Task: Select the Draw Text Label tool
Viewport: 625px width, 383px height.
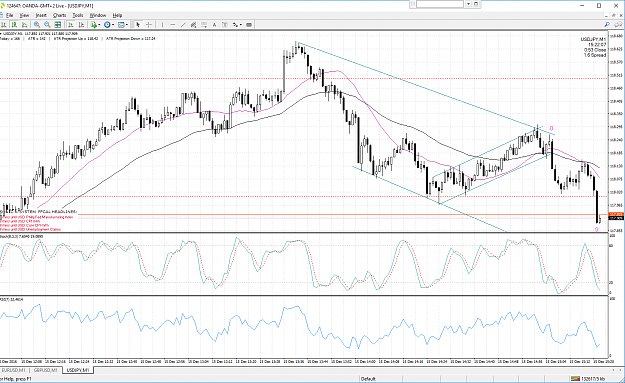Action: click(225, 25)
